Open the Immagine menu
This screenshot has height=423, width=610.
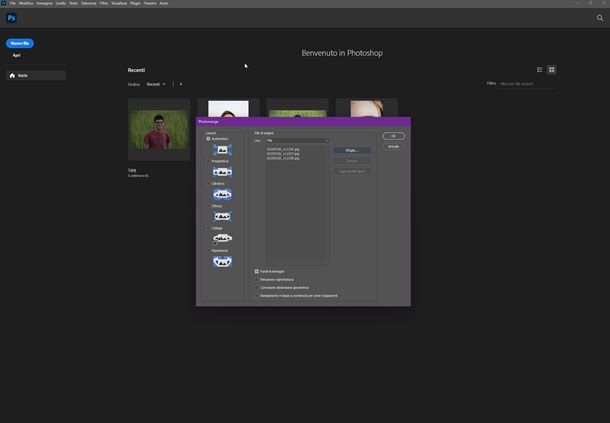point(44,3)
